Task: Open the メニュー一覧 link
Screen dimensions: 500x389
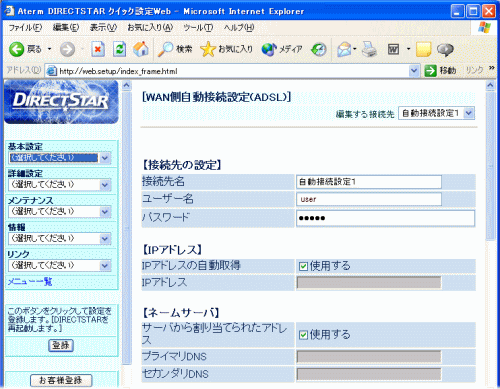Action: (x=30, y=282)
